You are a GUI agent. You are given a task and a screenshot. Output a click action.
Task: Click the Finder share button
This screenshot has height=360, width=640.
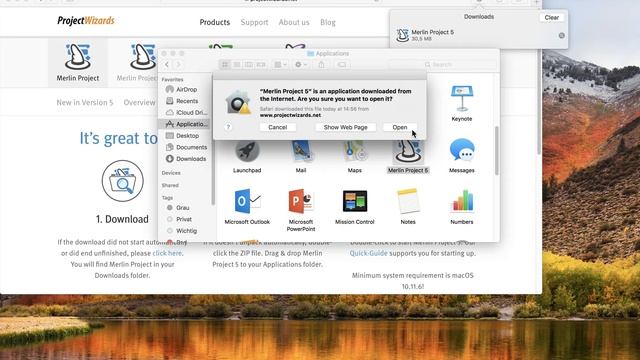pyautogui.click(x=322, y=64)
